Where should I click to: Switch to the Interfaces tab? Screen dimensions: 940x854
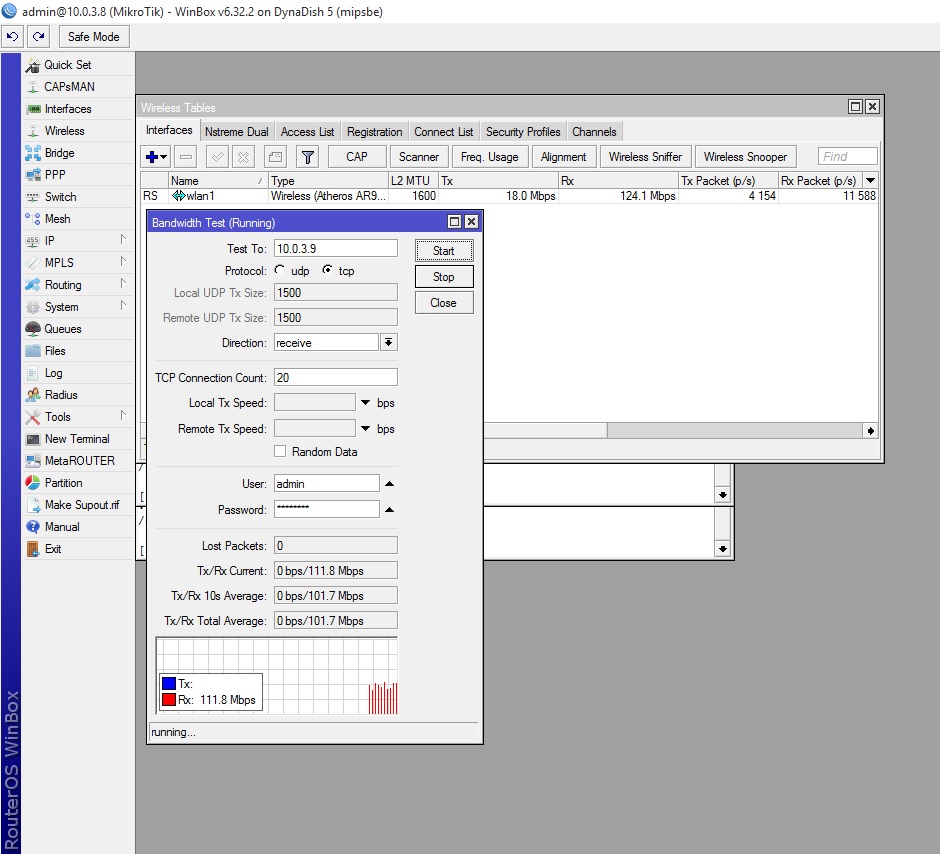169,130
